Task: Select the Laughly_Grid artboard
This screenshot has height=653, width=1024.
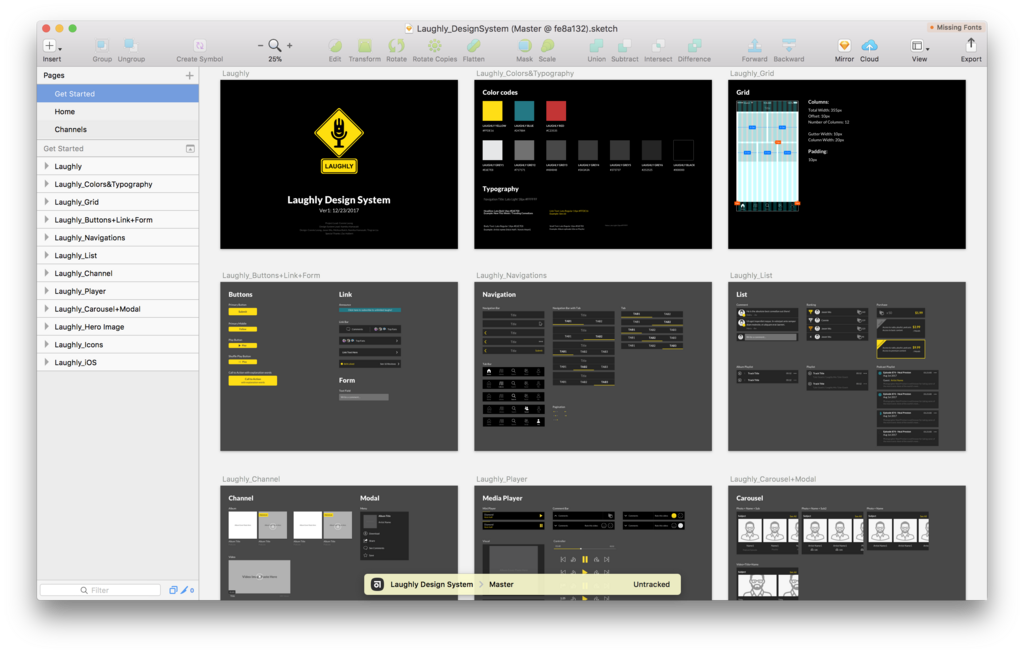Action: [x=847, y=164]
